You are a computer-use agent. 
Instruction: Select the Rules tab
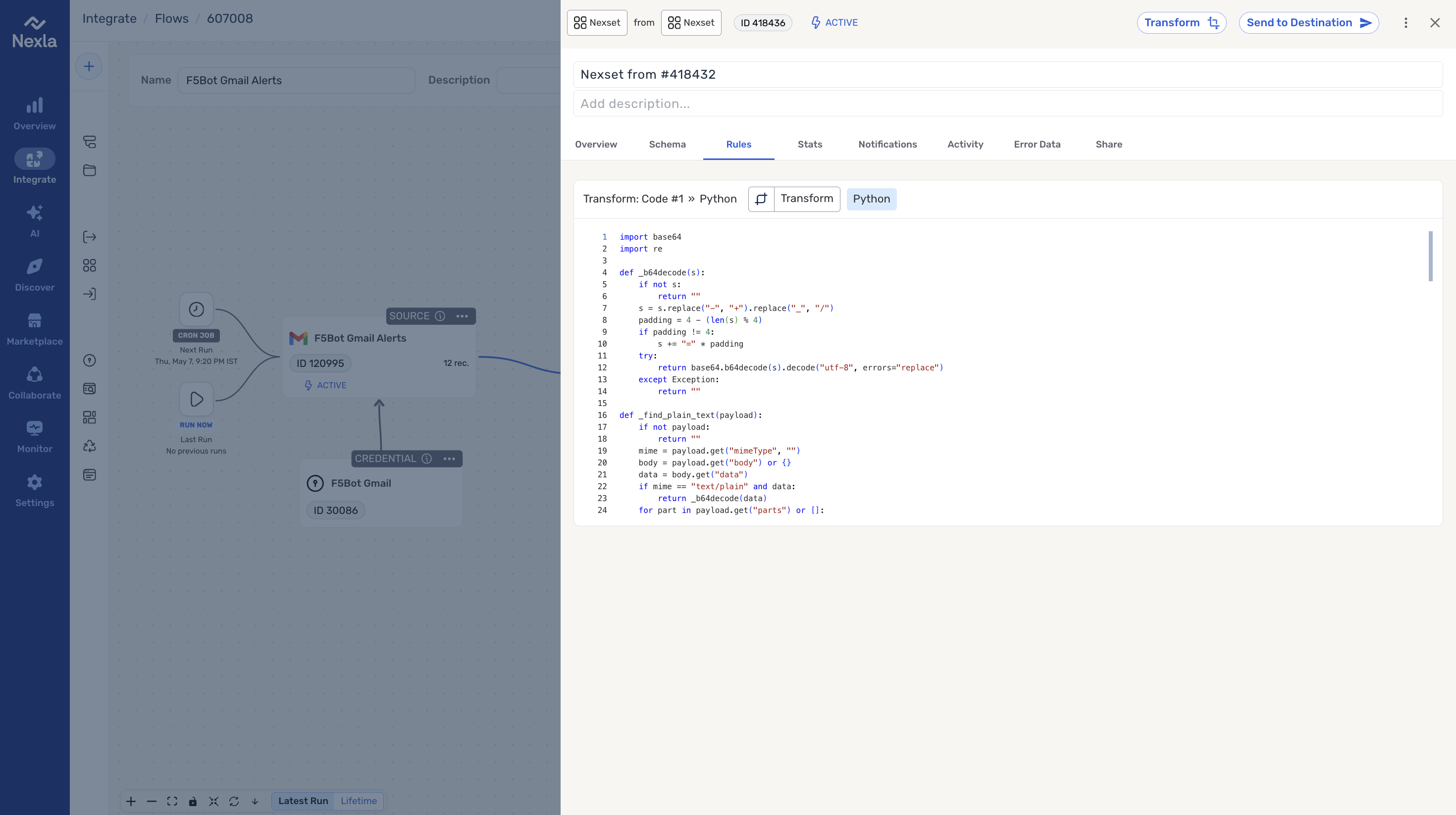coord(738,144)
